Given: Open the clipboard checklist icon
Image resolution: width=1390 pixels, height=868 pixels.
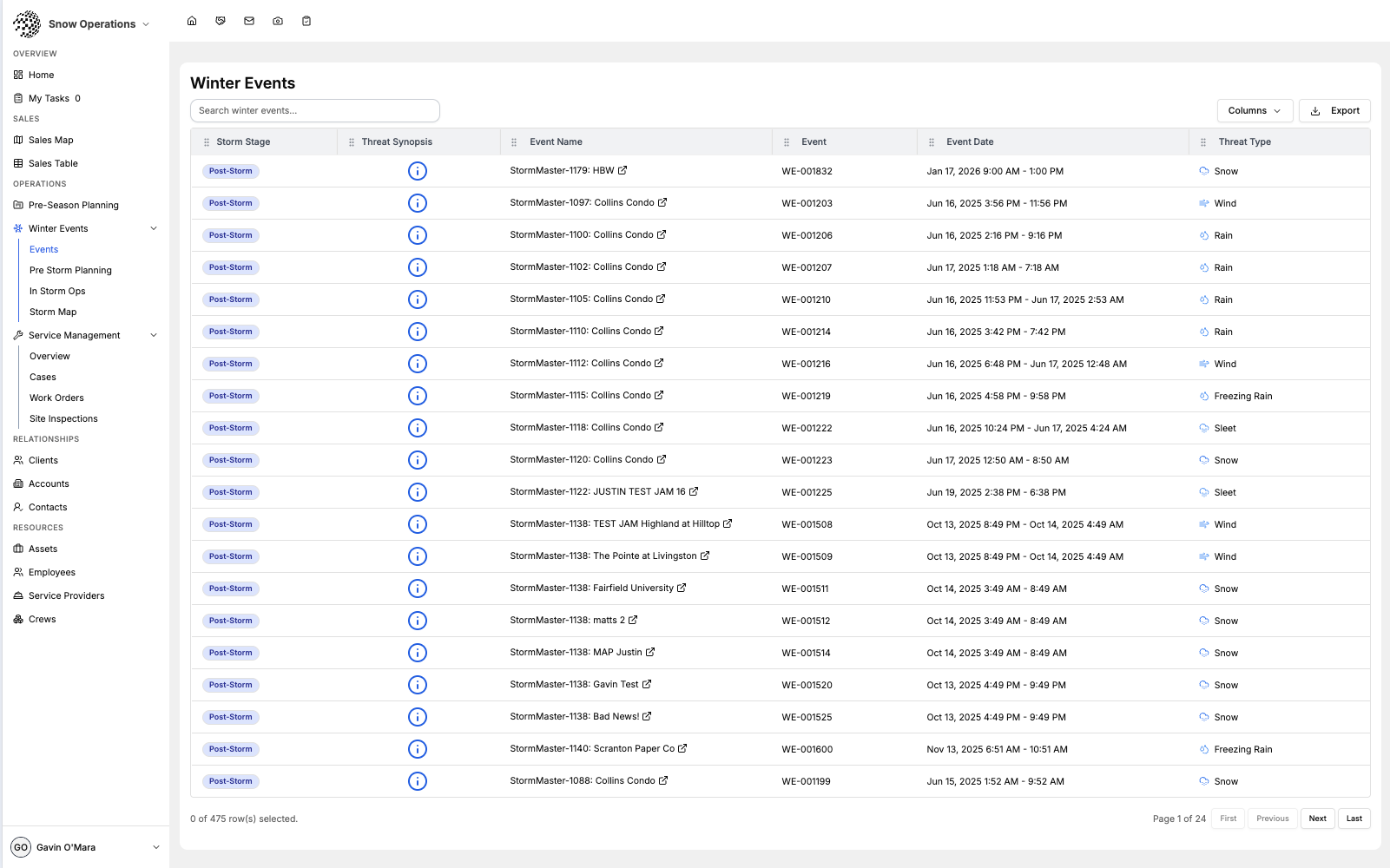Looking at the screenshot, I should click(306, 21).
